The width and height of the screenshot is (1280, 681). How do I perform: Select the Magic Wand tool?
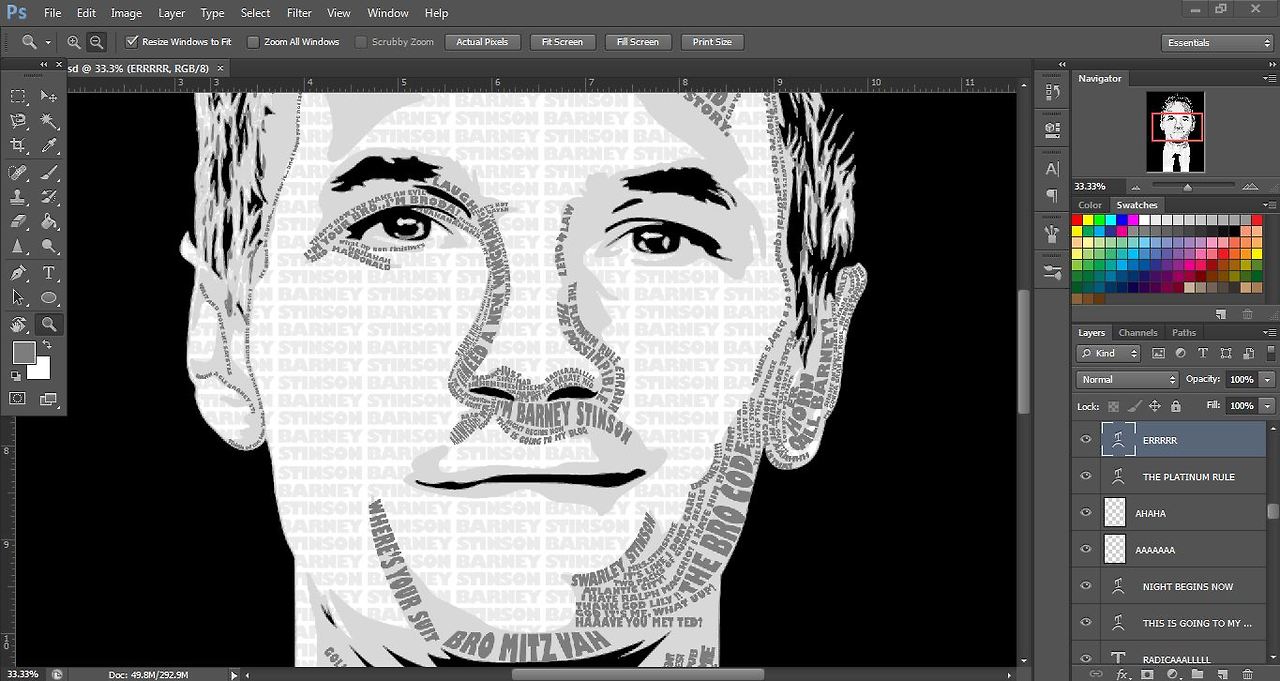49,121
